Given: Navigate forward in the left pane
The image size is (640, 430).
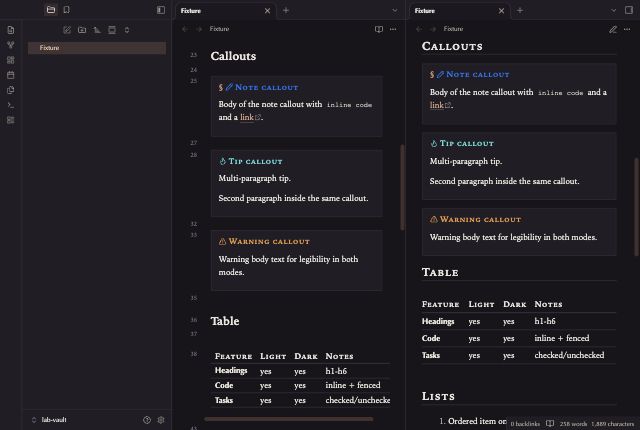Looking at the screenshot, I should pos(199,29).
